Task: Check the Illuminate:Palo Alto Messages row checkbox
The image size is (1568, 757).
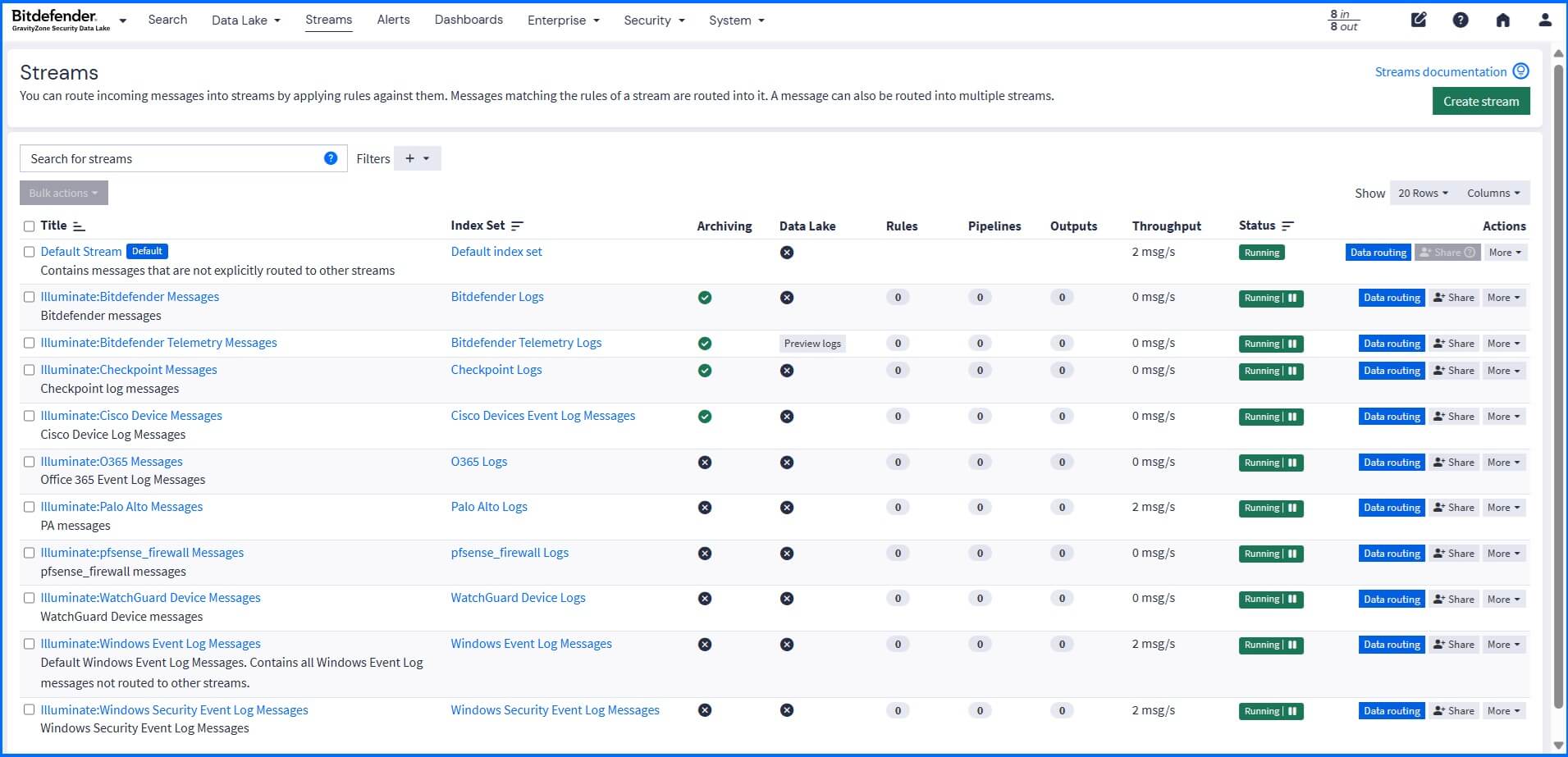Action: click(x=30, y=507)
